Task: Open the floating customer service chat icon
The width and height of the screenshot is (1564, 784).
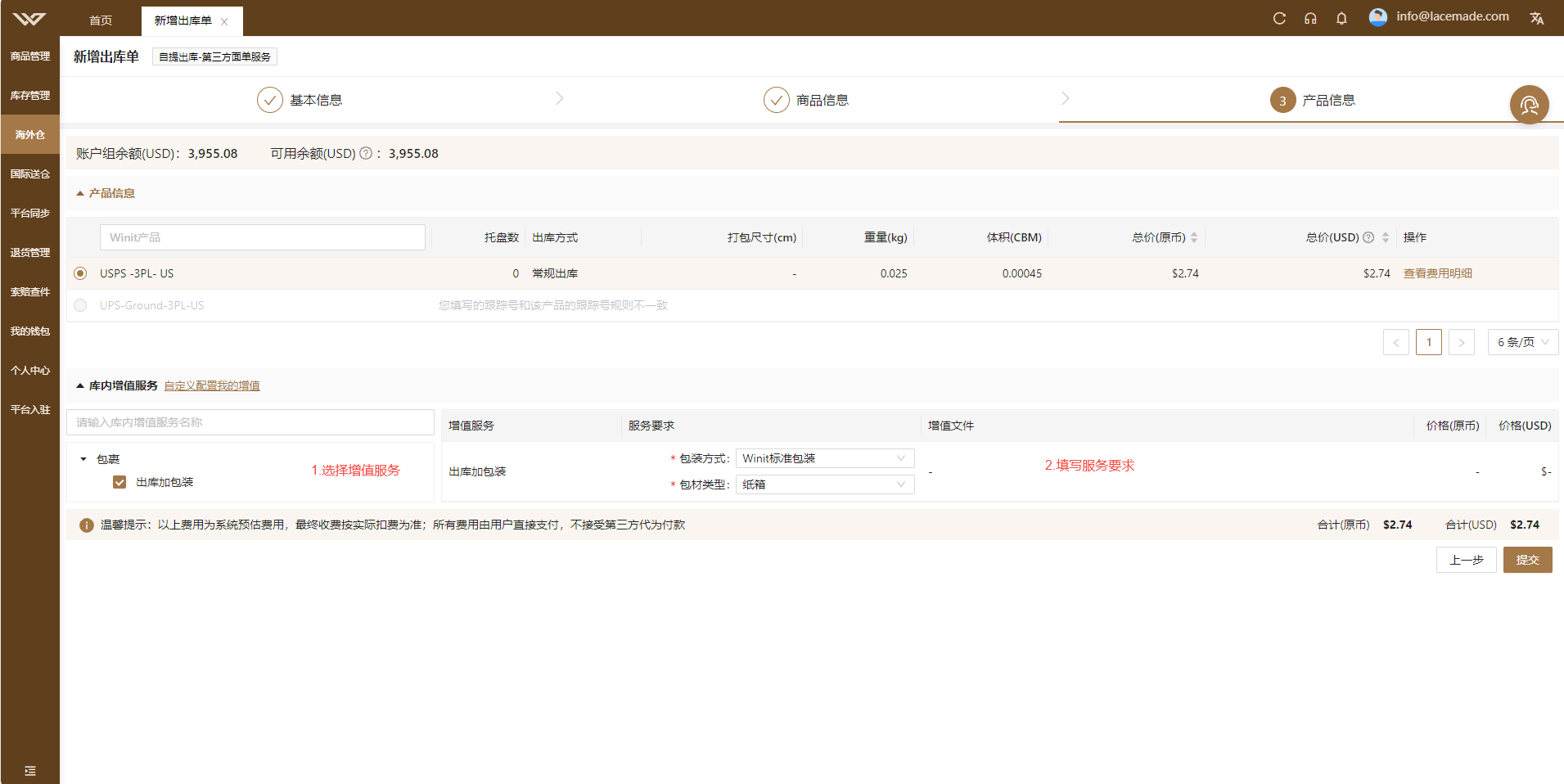Action: pyautogui.click(x=1529, y=105)
